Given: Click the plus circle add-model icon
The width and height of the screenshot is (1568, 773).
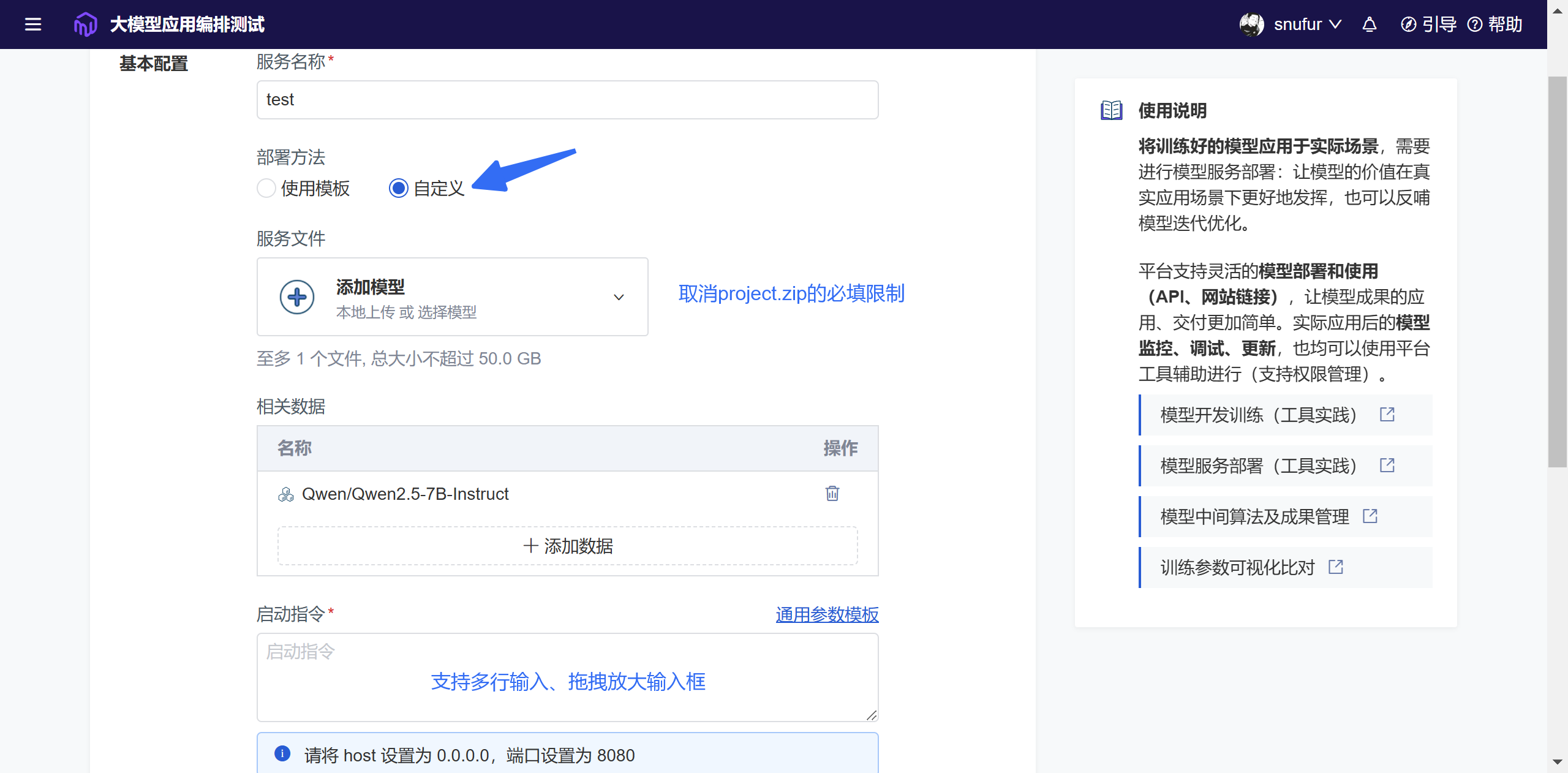Looking at the screenshot, I should pyautogui.click(x=297, y=297).
